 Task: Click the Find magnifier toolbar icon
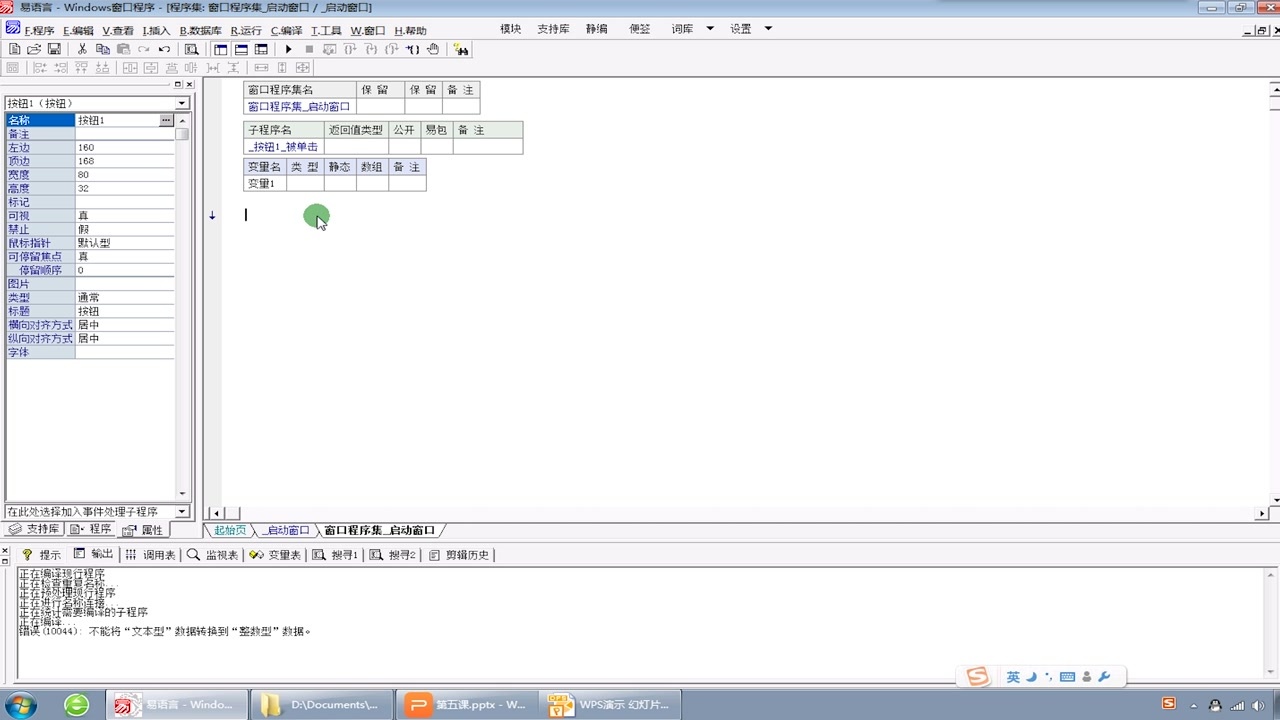[x=191, y=49]
